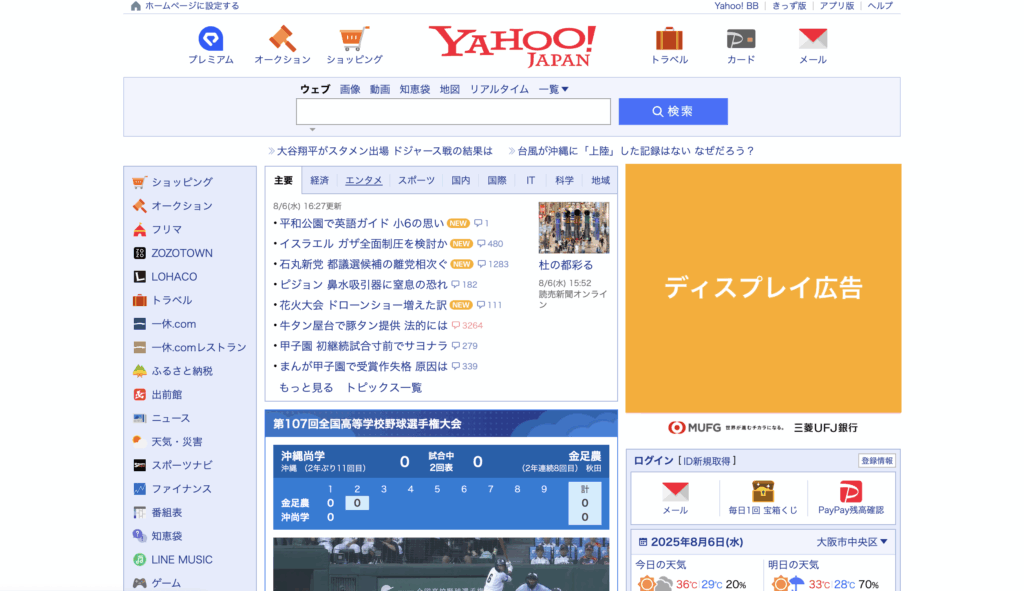Switch to the 科学 news tab
Viewport: 1024px width, 591px height.
(x=564, y=181)
